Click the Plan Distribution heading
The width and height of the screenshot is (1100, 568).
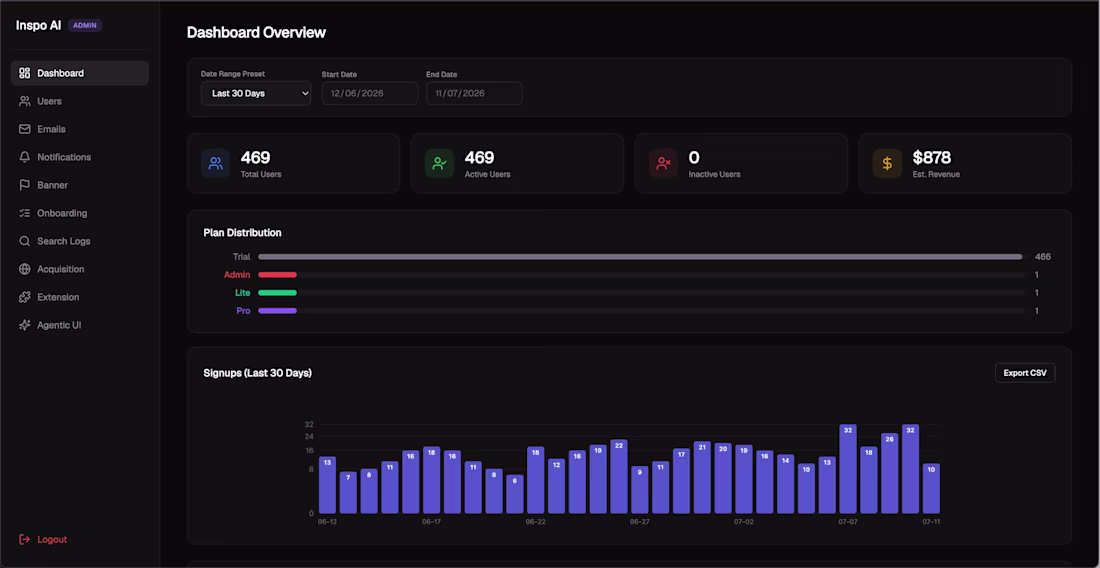[x=242, y=233]
